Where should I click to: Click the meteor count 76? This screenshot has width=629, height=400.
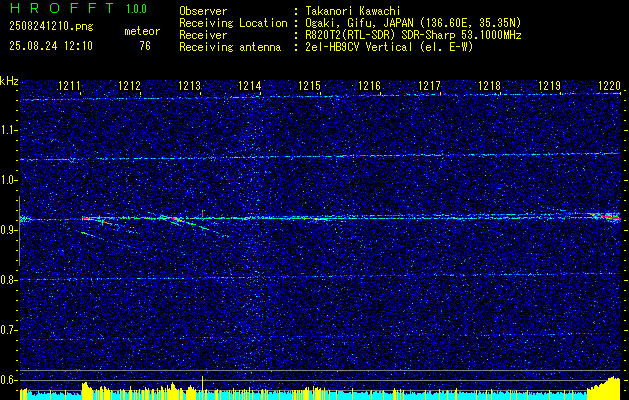pos(145,46)
